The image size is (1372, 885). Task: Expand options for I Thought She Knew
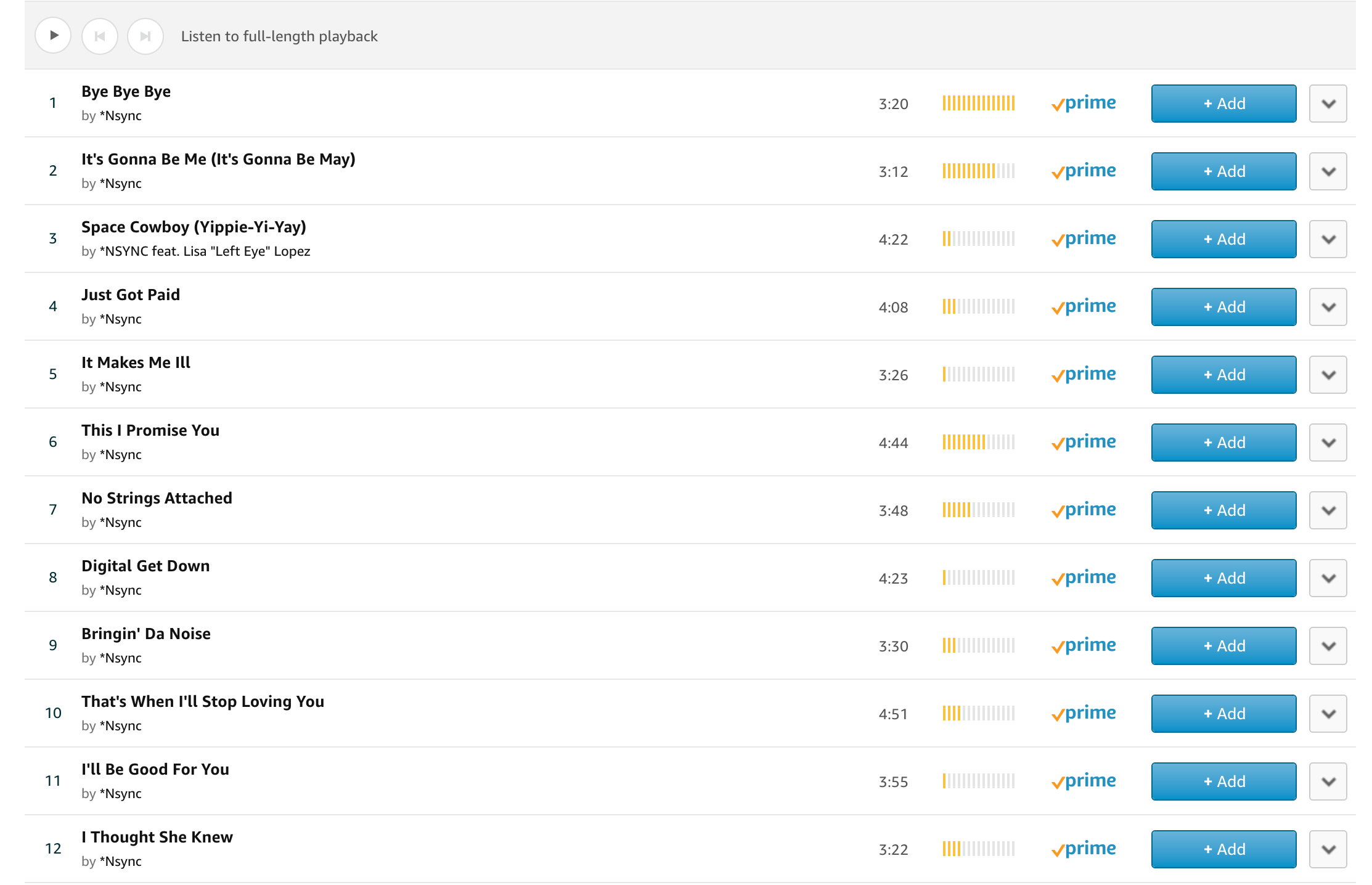(x=1328, y=849)
